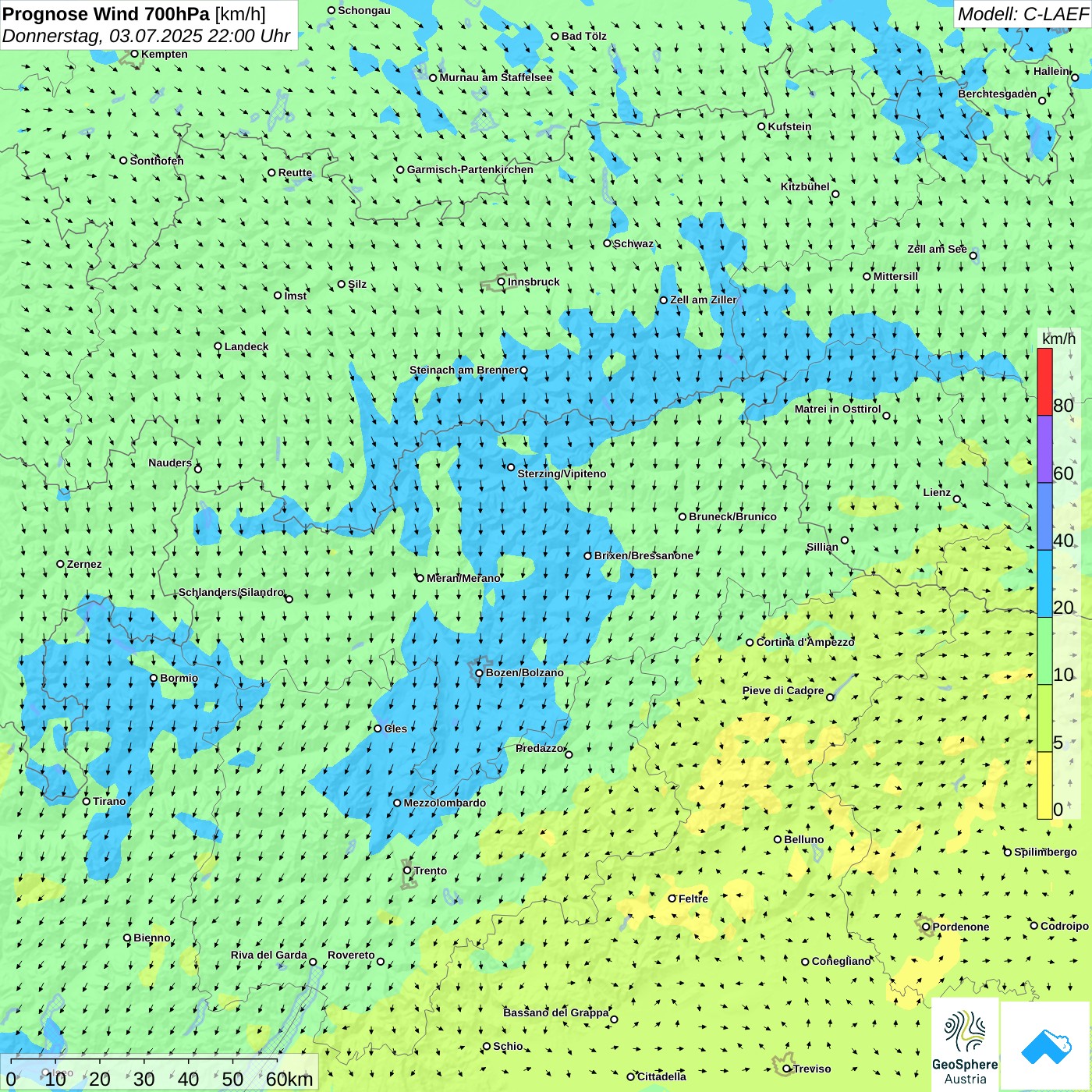The width and height of the screenshot is (1092, 1092).
Task: Click the 'Predazzo' label
Action: tap(539, 748)
